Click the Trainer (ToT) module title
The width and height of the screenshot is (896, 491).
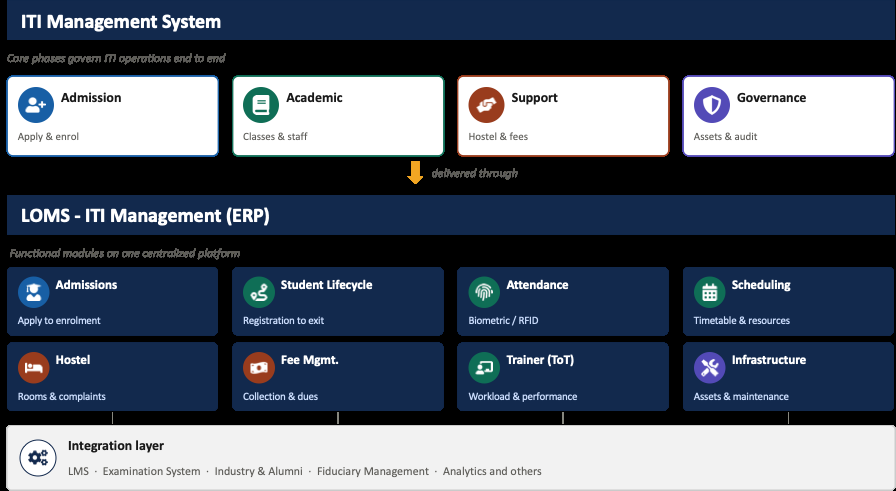540,360
